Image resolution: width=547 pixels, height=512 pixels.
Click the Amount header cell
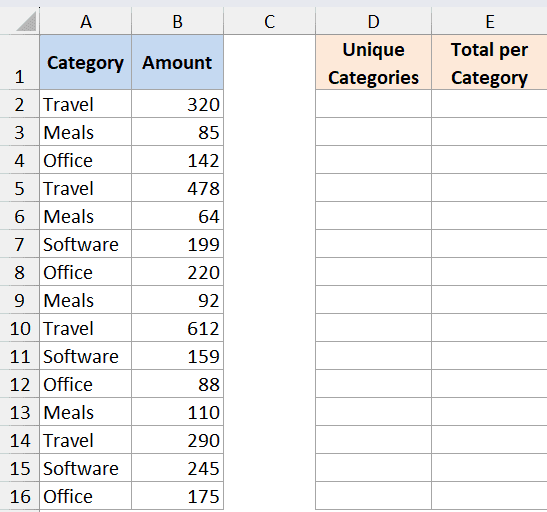pos(177,62)
